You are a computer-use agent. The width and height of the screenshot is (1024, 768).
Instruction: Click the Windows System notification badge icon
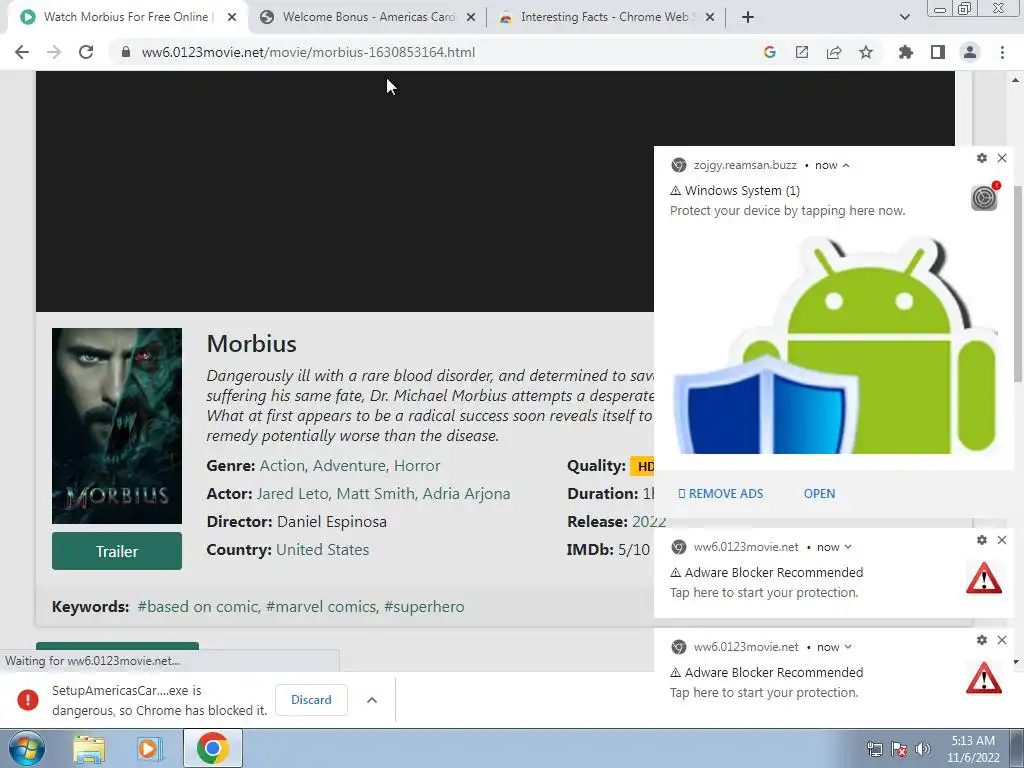tap(984, 197)
